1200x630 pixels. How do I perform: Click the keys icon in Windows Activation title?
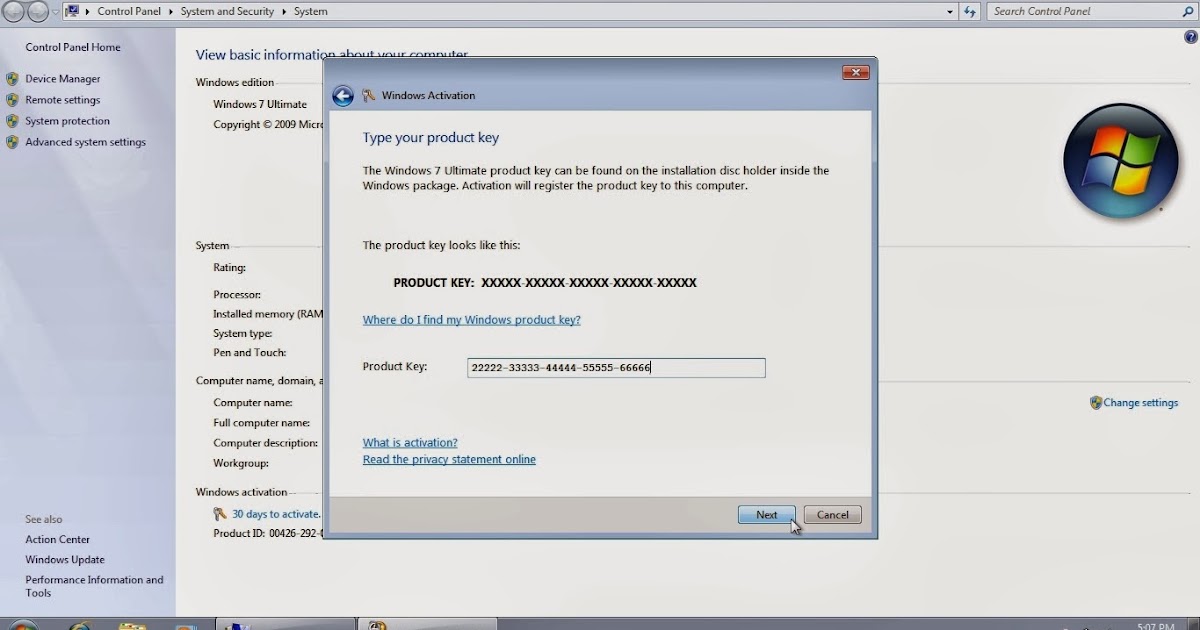[369, 96]
